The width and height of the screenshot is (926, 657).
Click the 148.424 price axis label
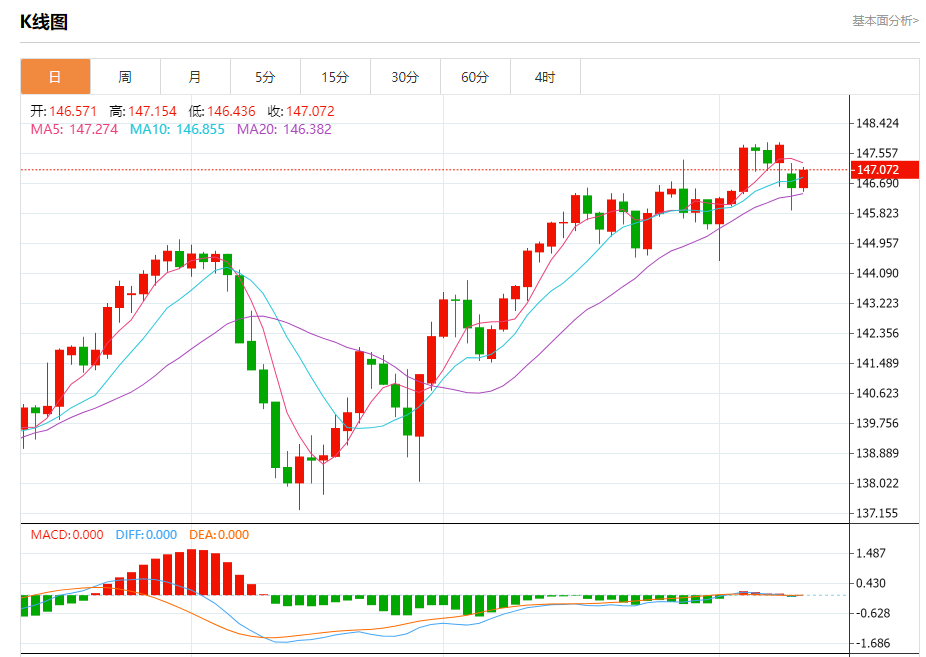click(x=878, y=123)
